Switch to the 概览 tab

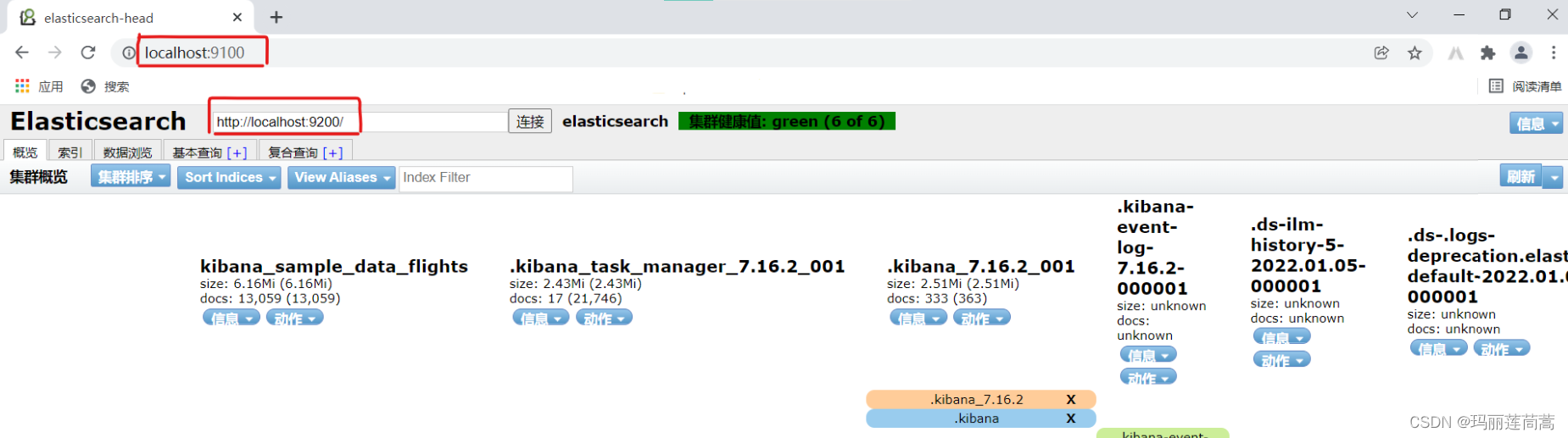pyautogui.click(x=25, y=152)
